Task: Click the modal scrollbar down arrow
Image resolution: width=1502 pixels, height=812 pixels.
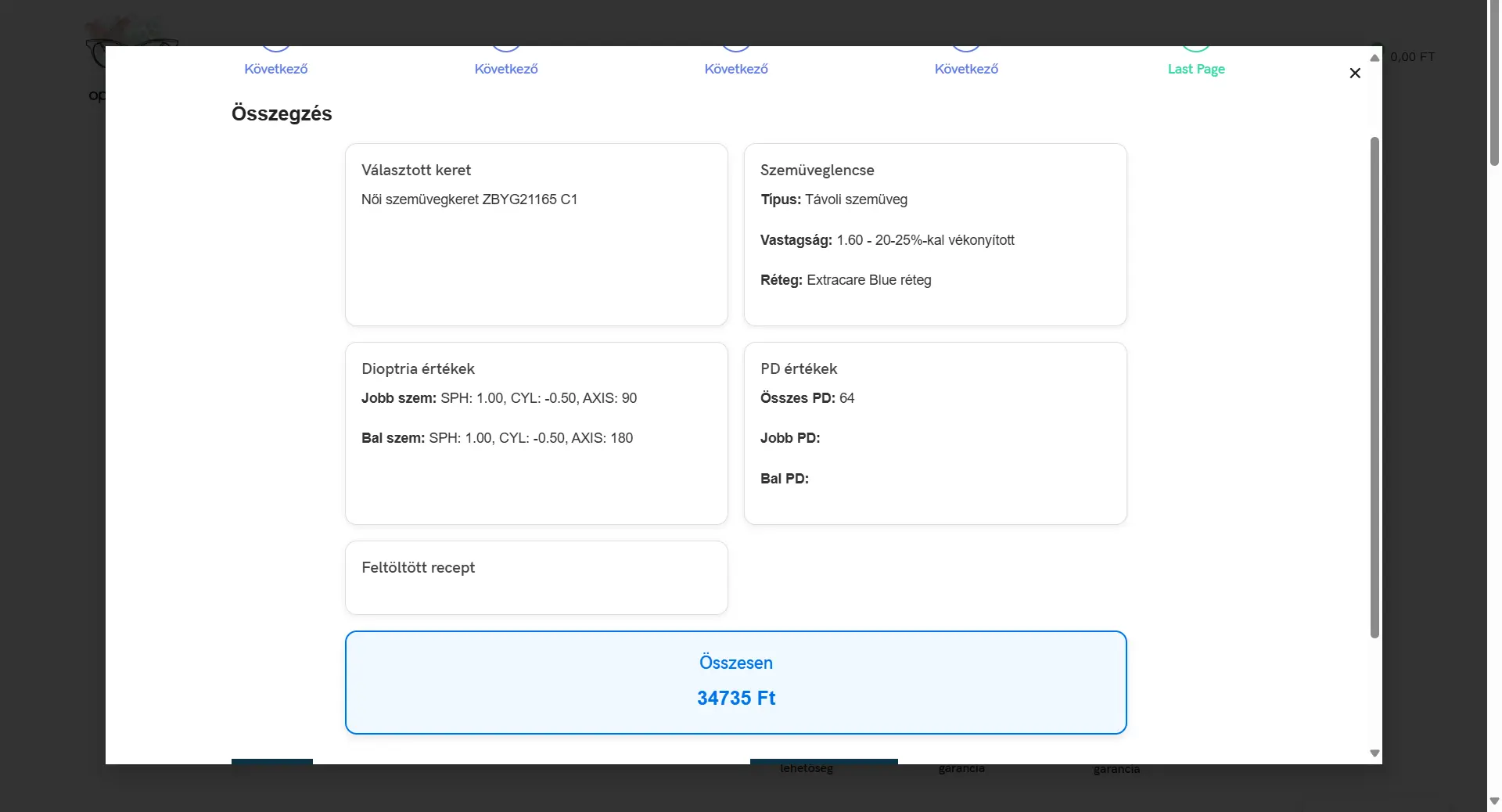Action: coord(1374,753)
